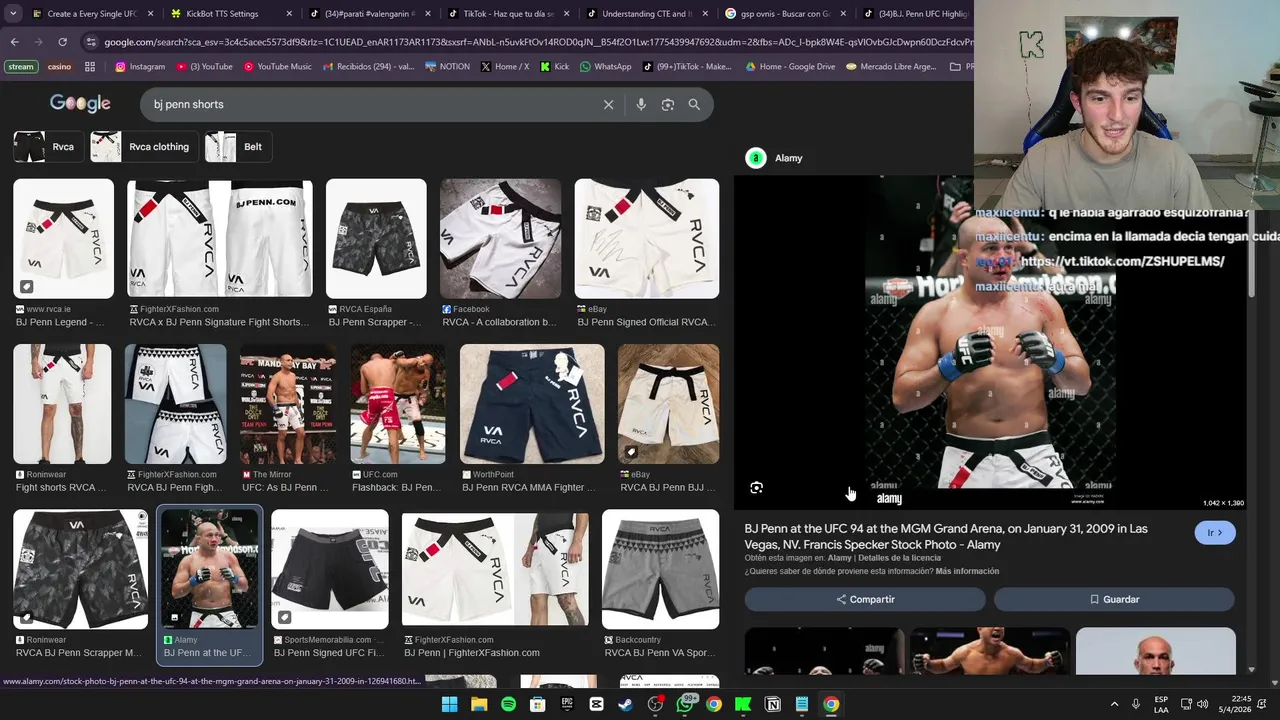
Task: Open Google Lens image search icon
Action: pos(668,104)
